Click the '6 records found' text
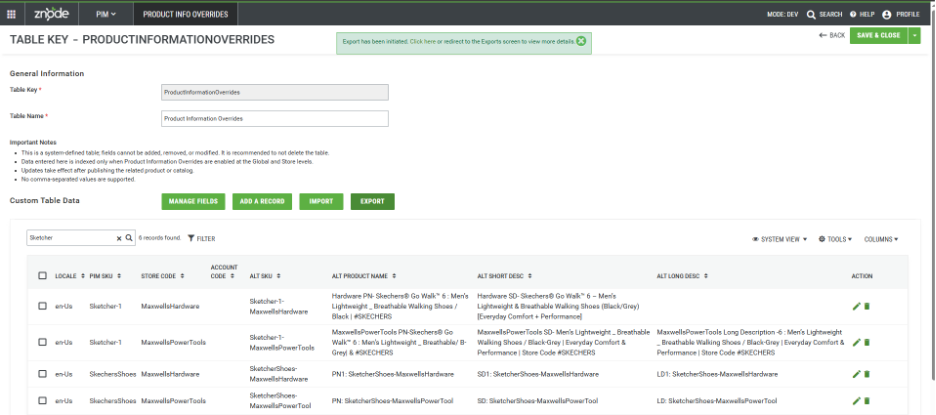 (x=159, y=238)
